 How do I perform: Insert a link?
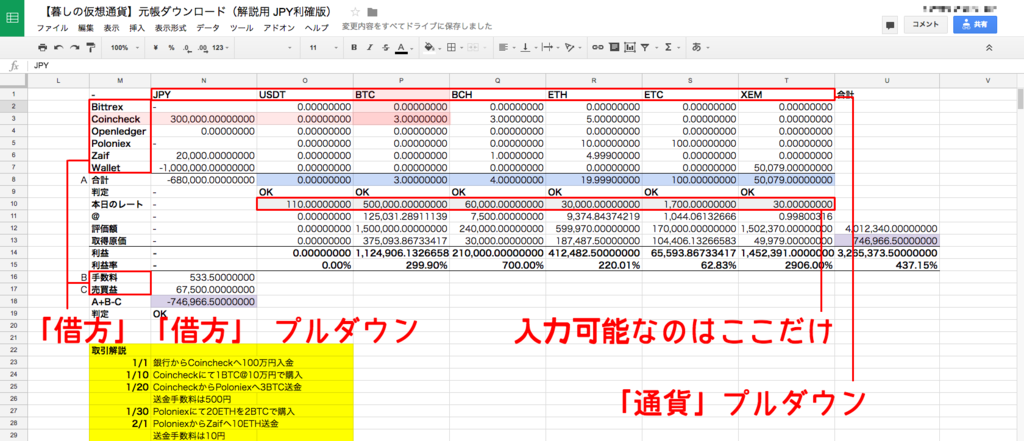click(598, 48)
